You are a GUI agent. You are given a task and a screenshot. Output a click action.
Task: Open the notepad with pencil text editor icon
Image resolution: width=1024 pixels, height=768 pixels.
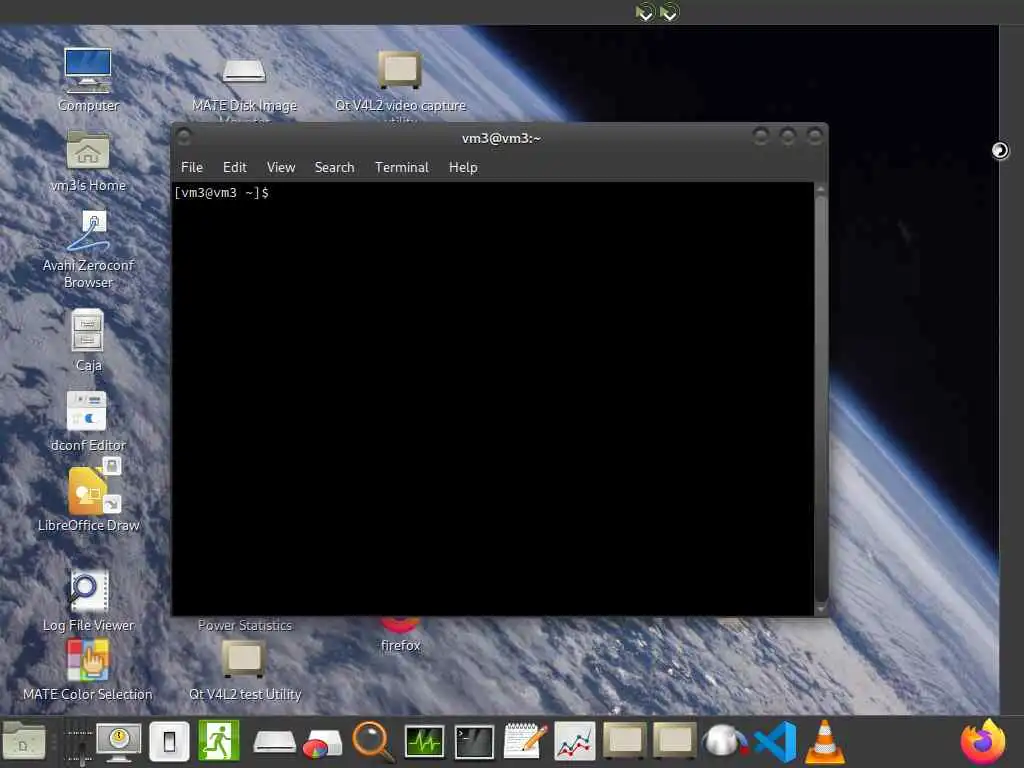click(525, 741)
